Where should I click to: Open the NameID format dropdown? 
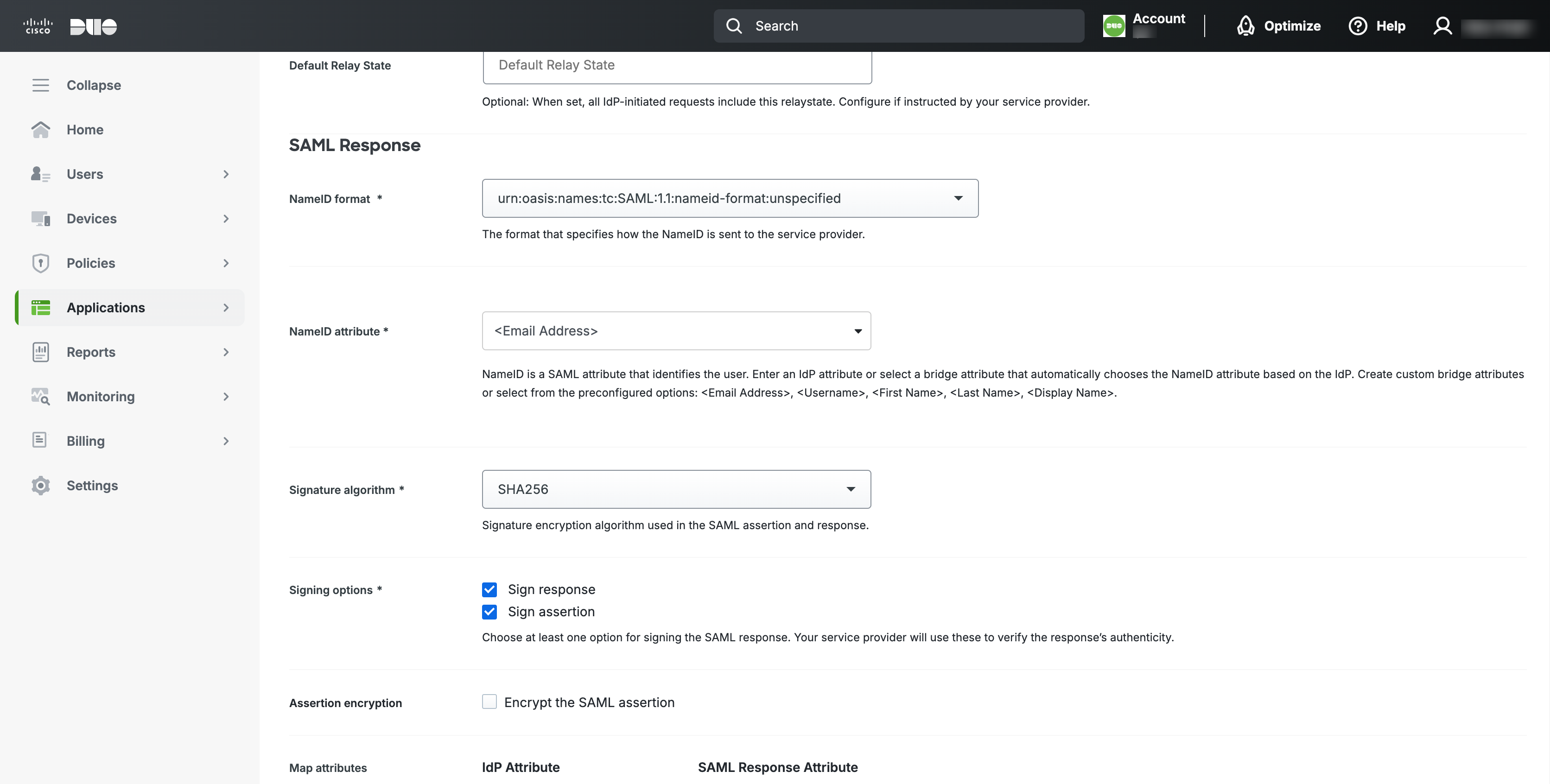tap(729, 199)
